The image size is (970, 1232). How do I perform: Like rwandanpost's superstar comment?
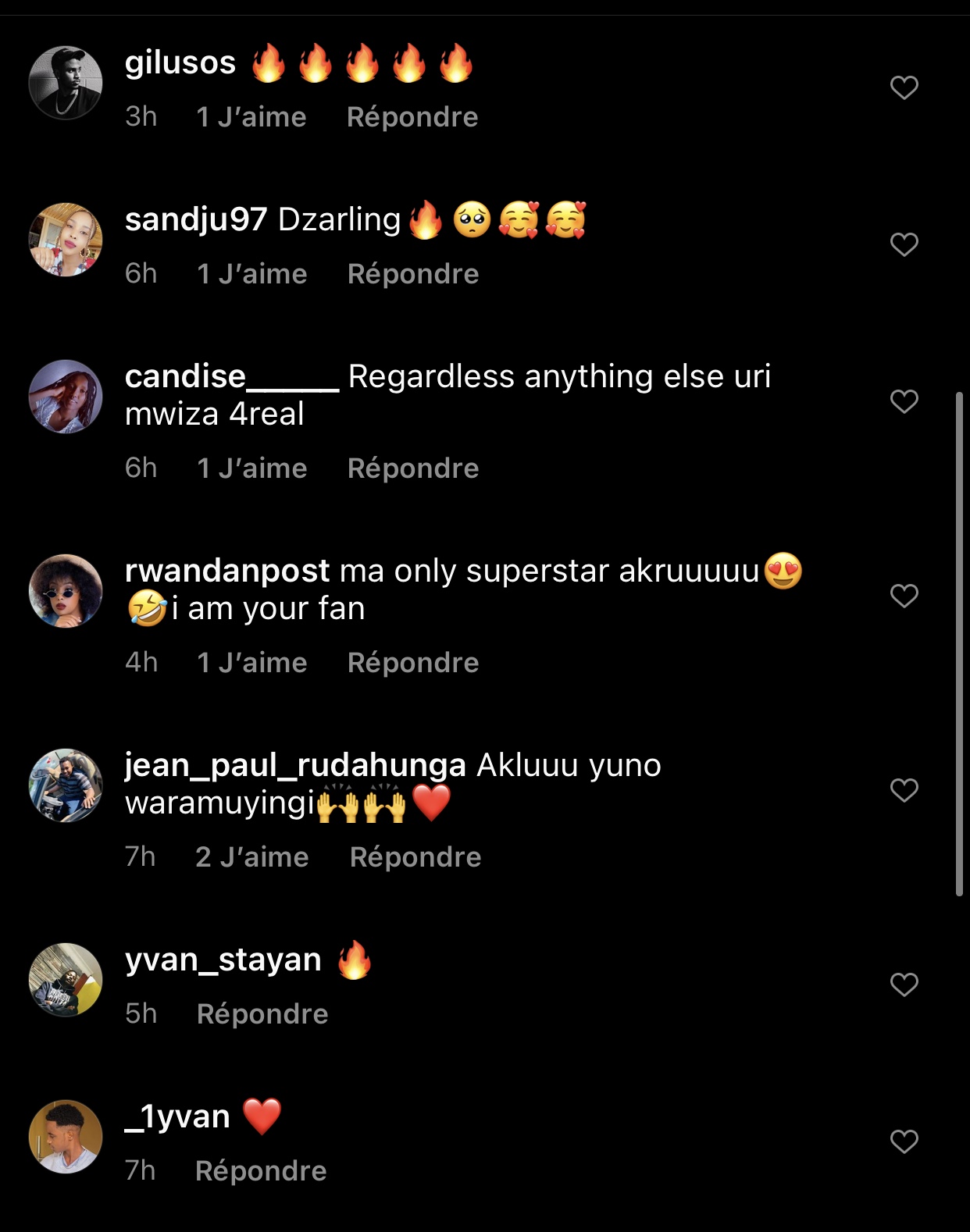tap(904, 596)
